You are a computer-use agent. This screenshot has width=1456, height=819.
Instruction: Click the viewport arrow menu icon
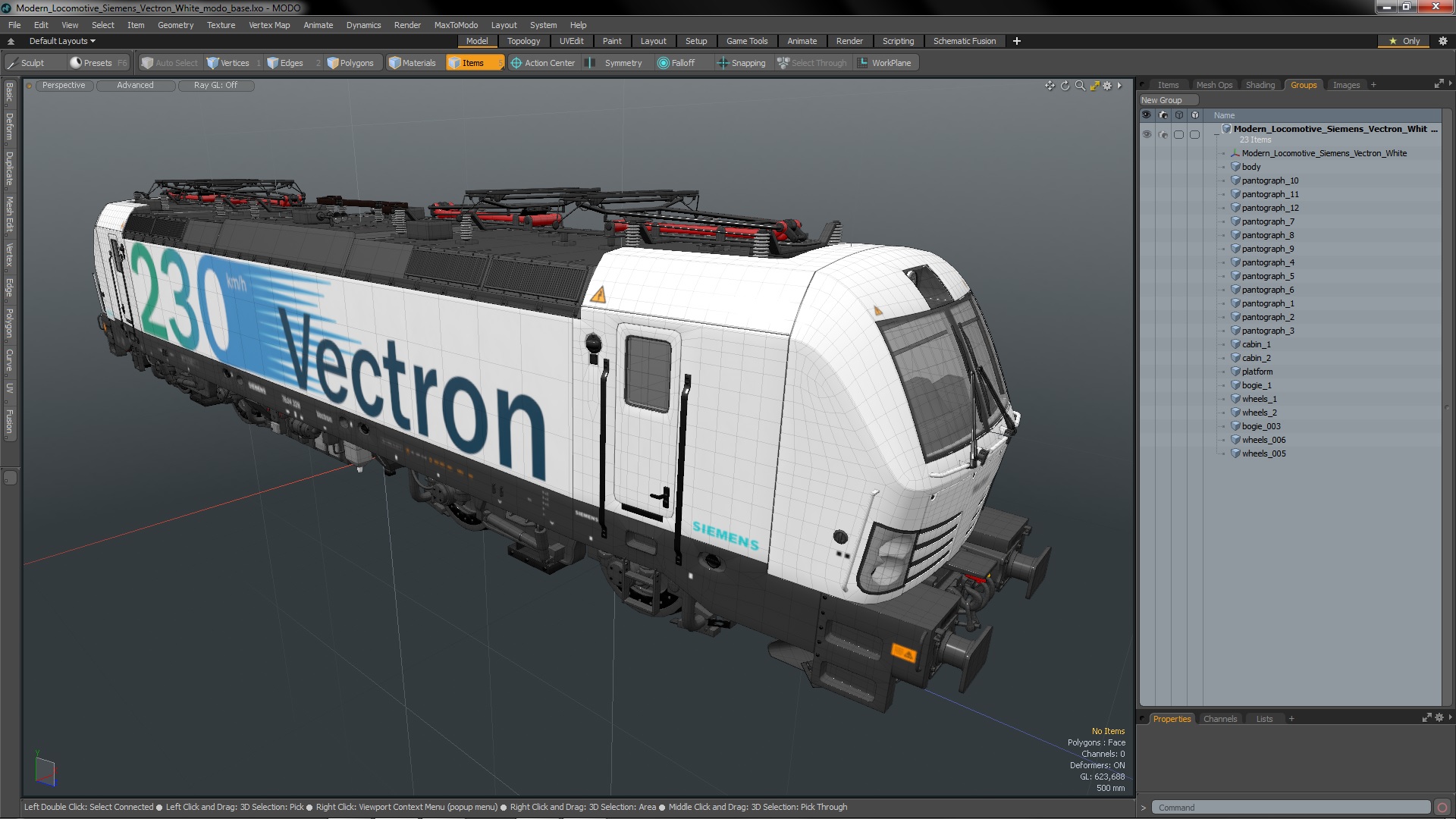(x=1119, y=86)
